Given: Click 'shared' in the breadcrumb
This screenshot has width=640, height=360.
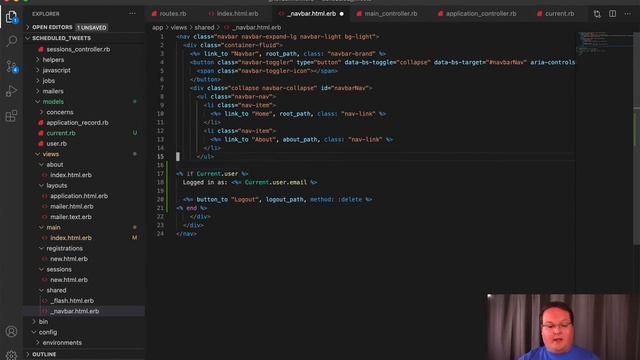Looking at the screenshot, I should point(204,27).
